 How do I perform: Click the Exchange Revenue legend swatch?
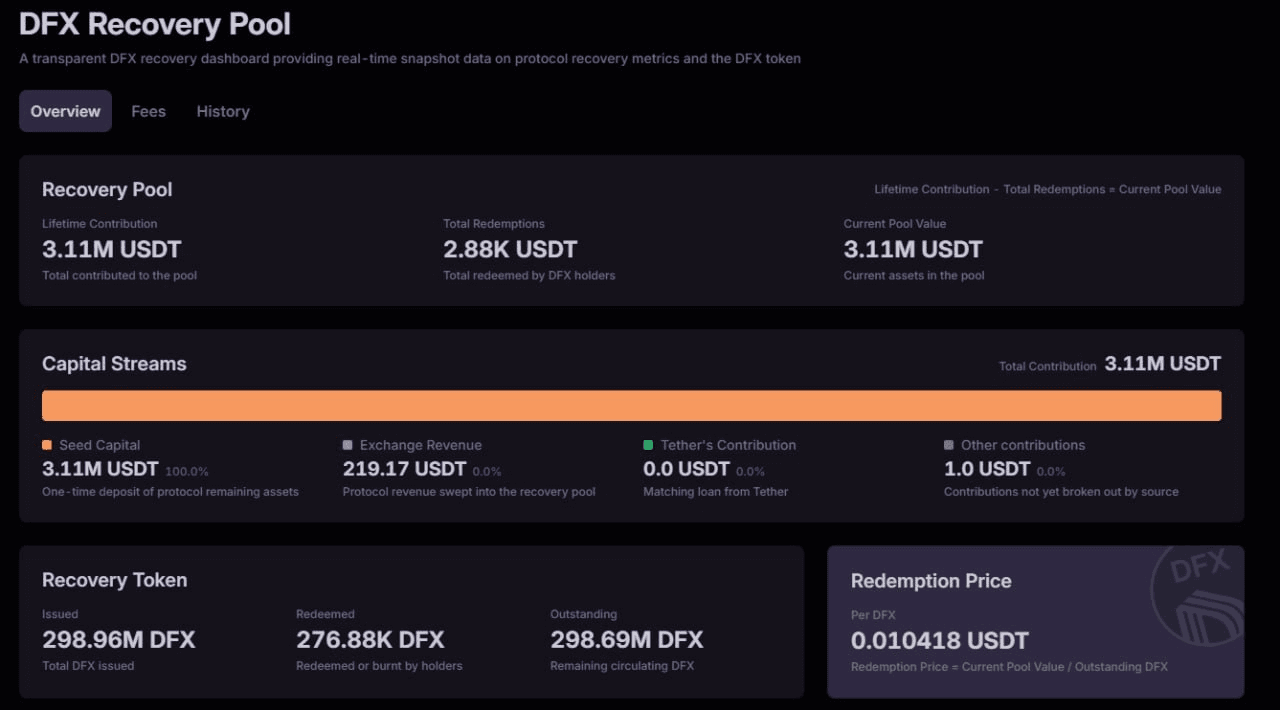coord(347,445)
